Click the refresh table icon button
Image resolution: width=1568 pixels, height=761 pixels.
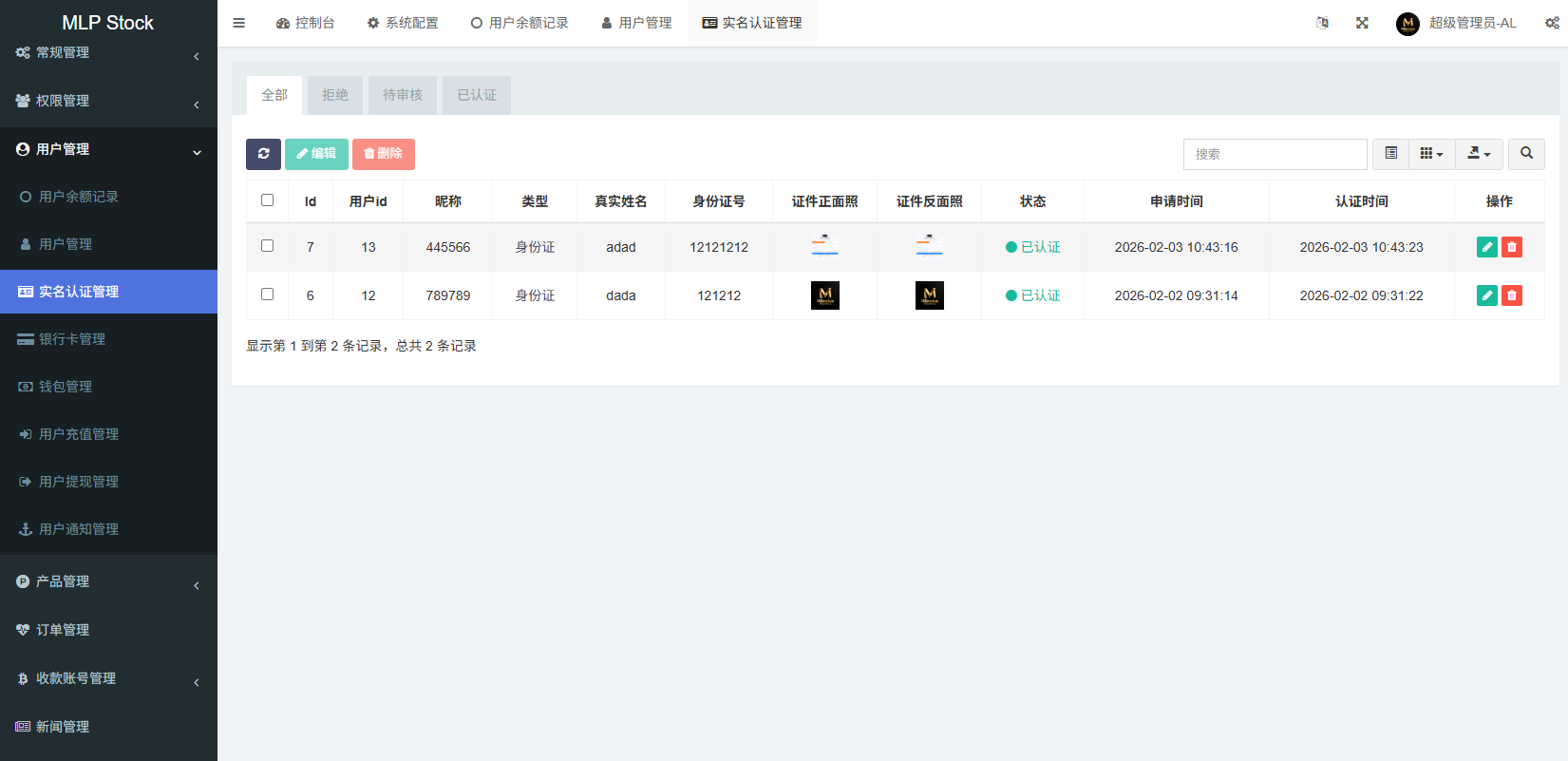click(x=263, y=154)
